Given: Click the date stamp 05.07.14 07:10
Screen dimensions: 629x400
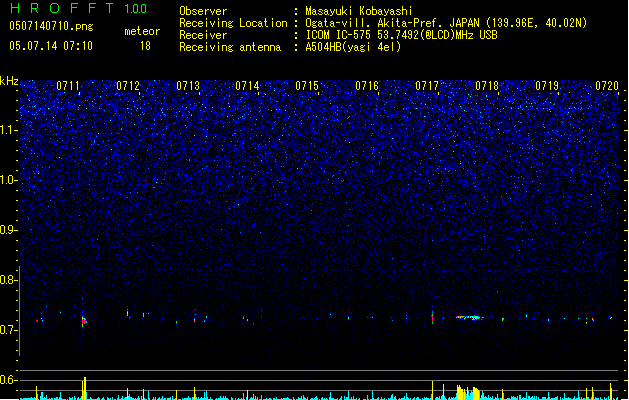Looking at the screenshot, I should pyautogui.click(x=51, y=46).
